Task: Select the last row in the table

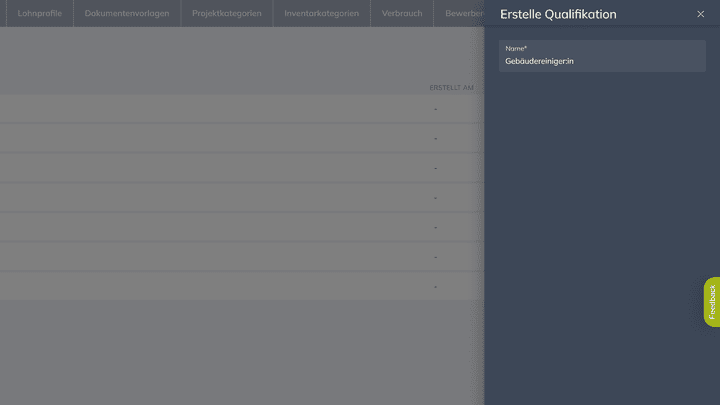Action: pos(240,287)
